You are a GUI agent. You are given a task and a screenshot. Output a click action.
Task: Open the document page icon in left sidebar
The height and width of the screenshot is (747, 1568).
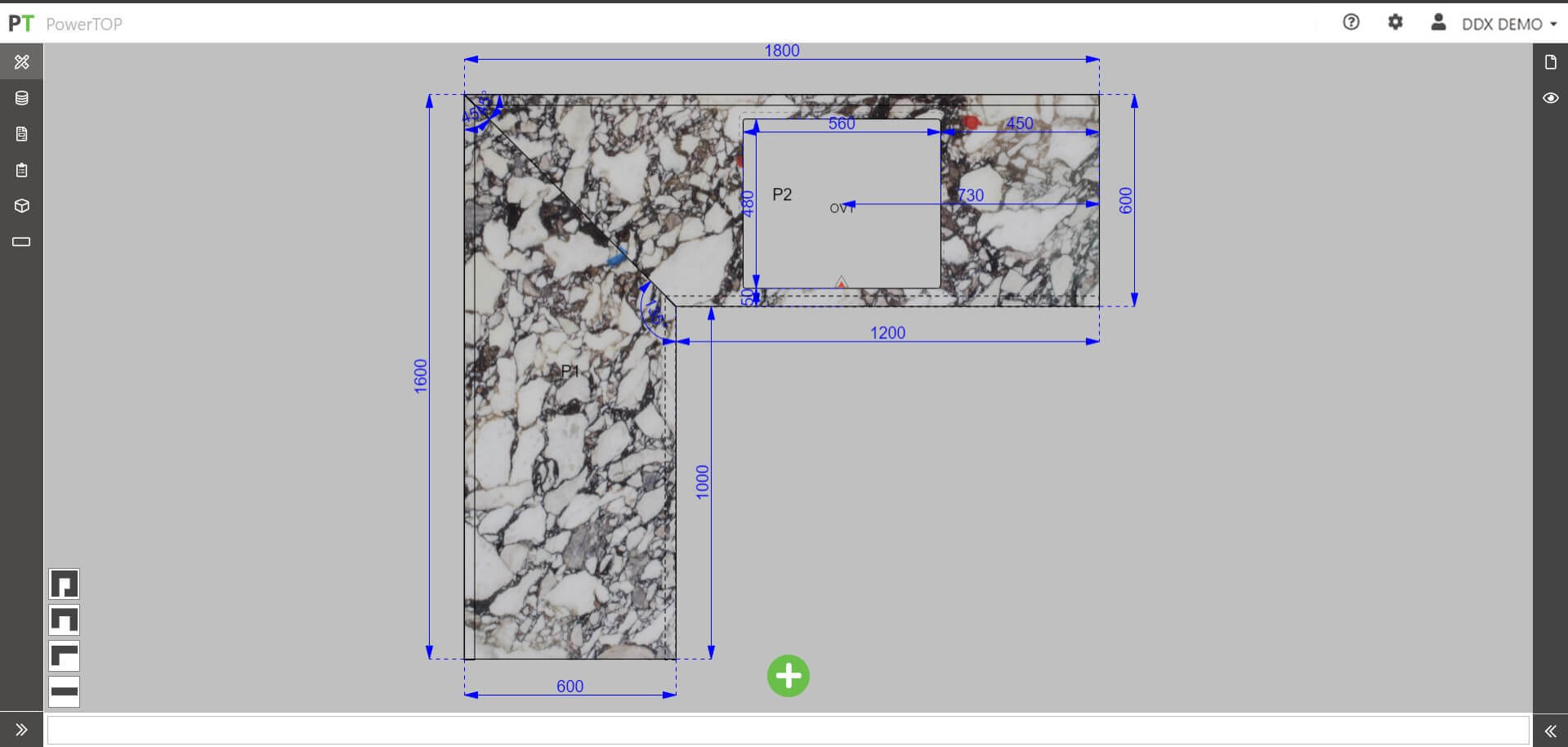click(21, 134)
